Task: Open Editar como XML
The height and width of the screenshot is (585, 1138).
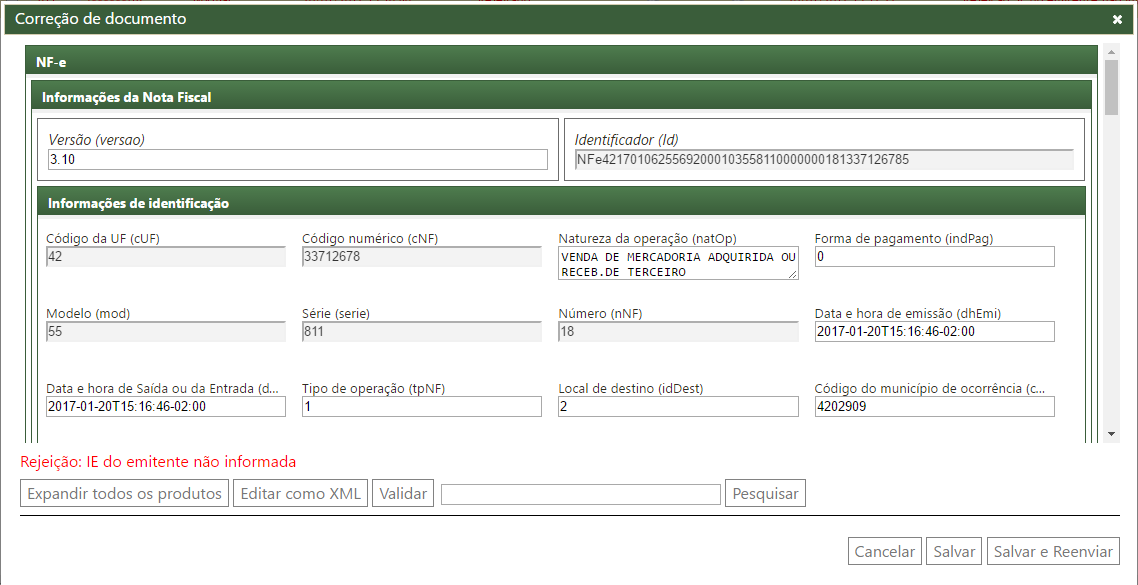Action: (x=300, y=494)
